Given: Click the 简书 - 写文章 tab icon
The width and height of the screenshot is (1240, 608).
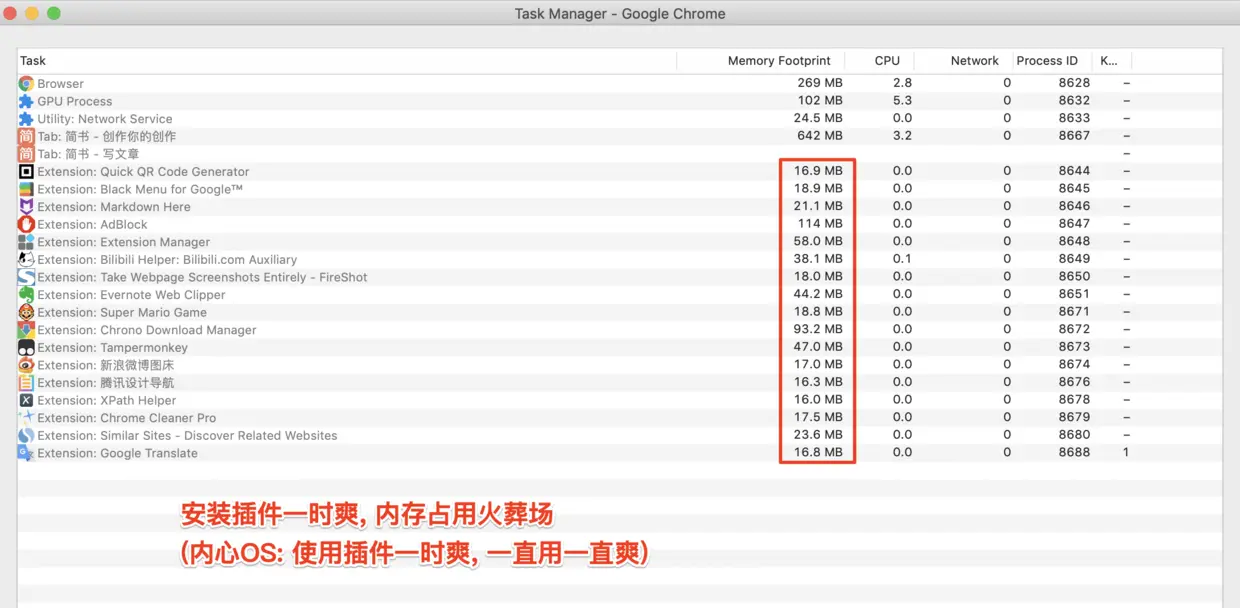Looking at the screenshot, I should pyautogui.click(x=26, y=154).
